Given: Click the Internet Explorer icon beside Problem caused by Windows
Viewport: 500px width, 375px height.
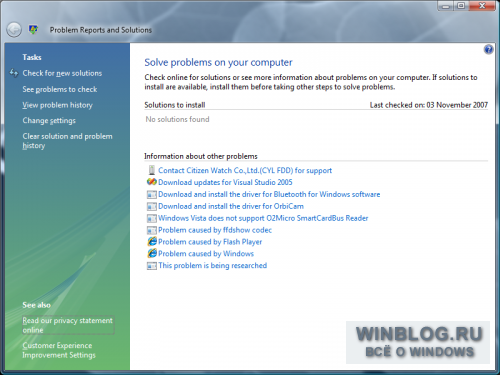Looking at the screenshot, I should (x=152, y=254).
